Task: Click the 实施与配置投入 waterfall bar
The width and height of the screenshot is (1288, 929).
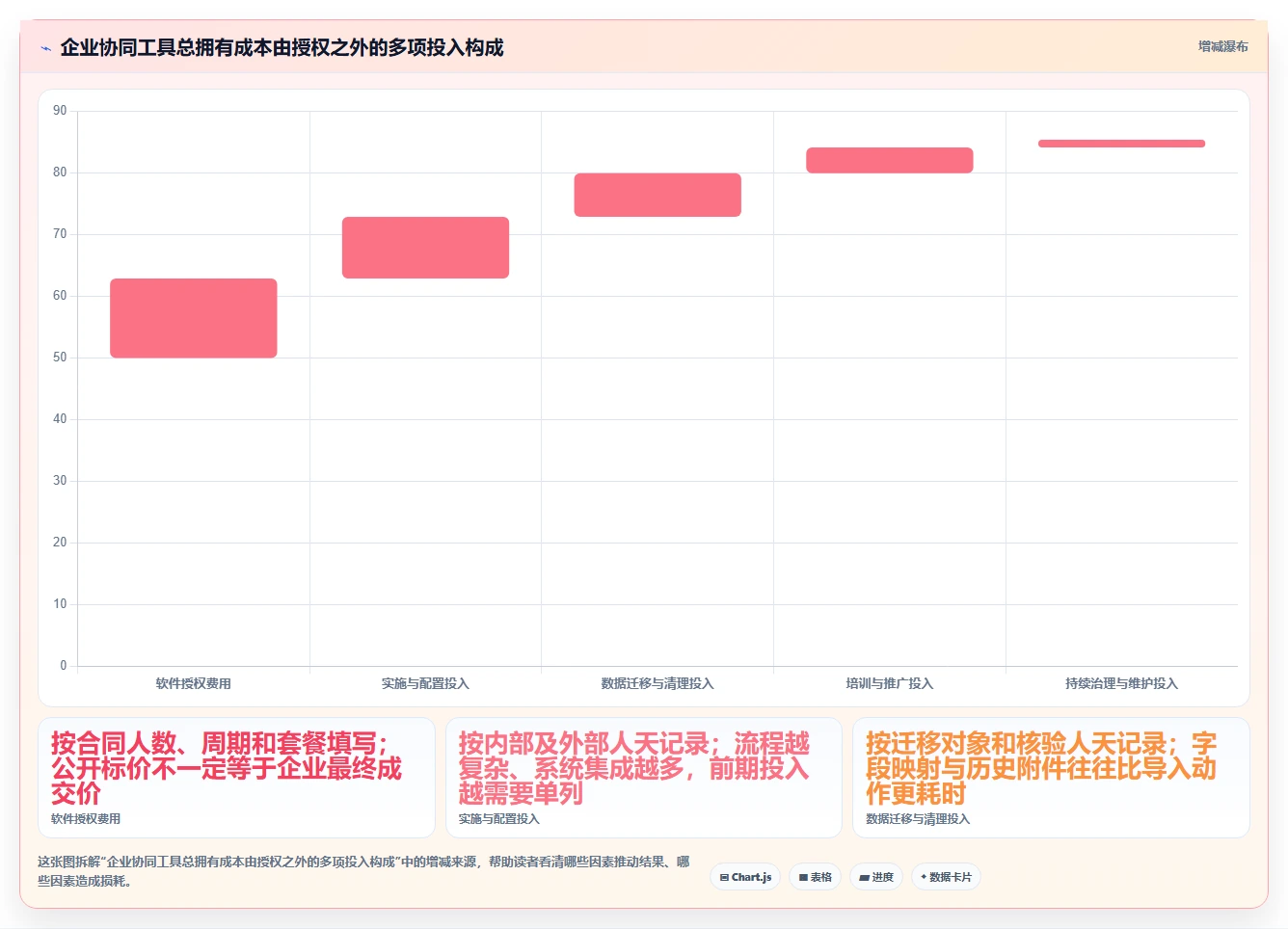Action: pyautogui.click(x=425, y=248)
